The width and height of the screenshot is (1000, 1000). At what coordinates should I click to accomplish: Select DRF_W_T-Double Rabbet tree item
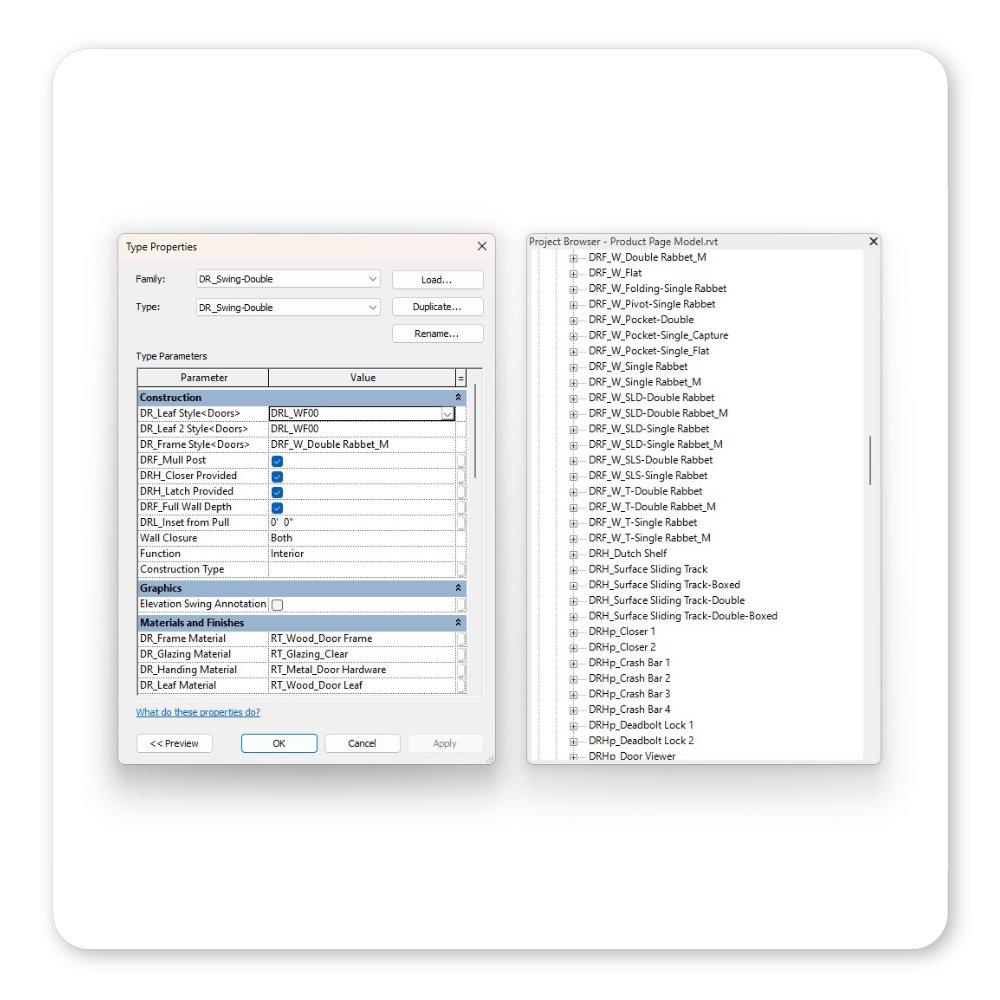(x=645, y=492)
